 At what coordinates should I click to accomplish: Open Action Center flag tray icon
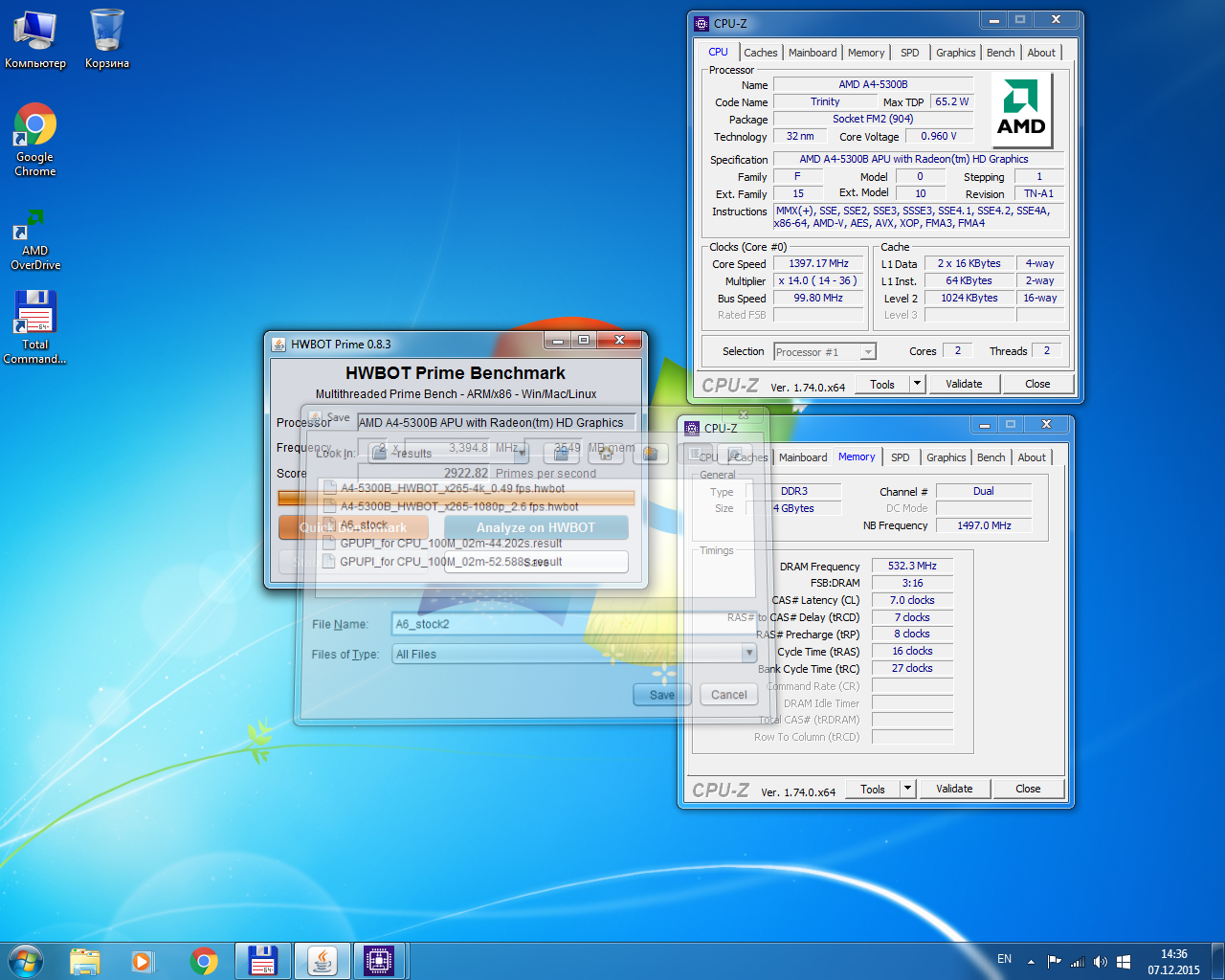1054,961
